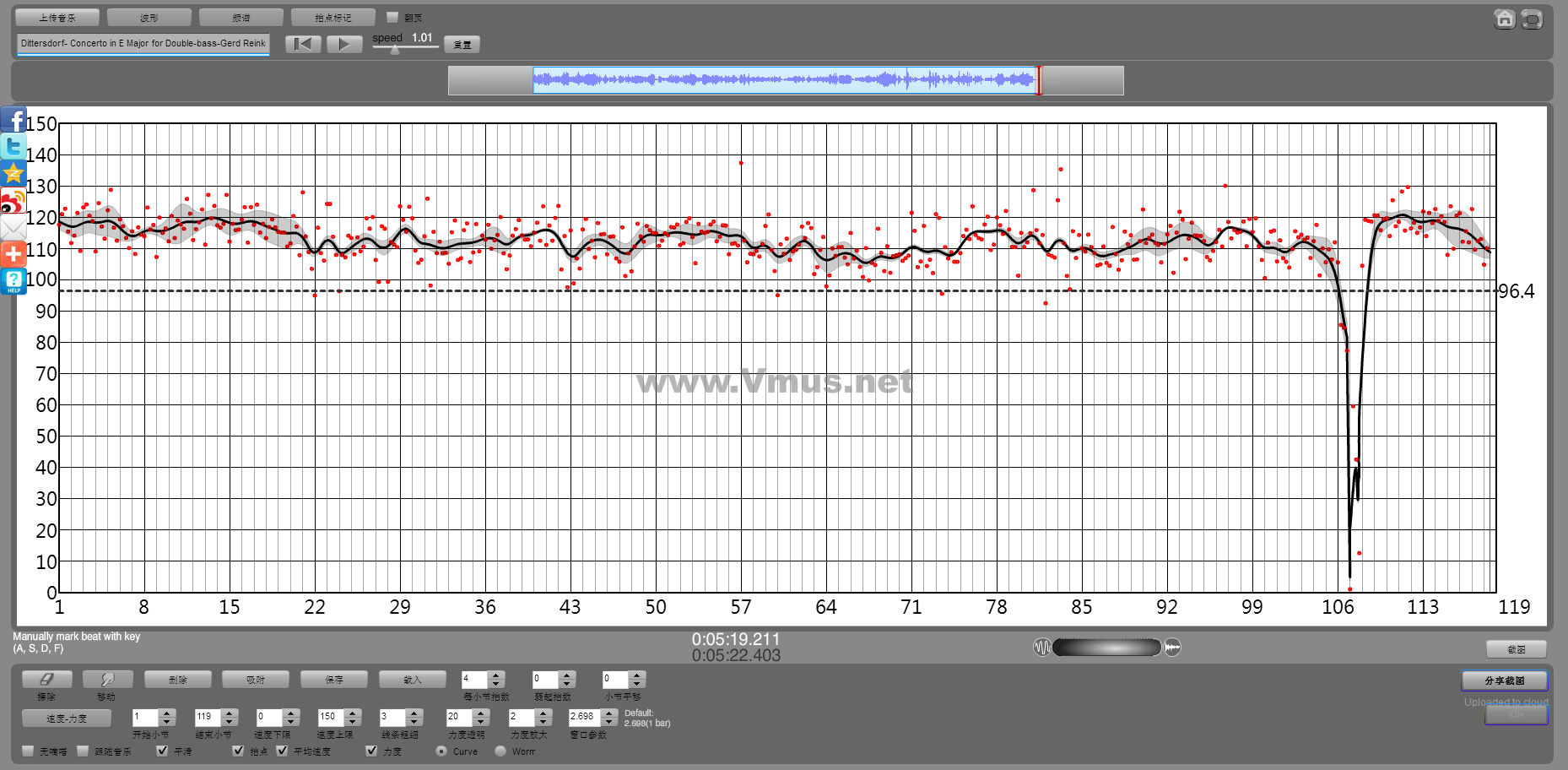Image resolution: width=1568 pixels, height=770 pixels.
Task: Click the Twitter sidebar share icon
Action: [x=14, y=147]
